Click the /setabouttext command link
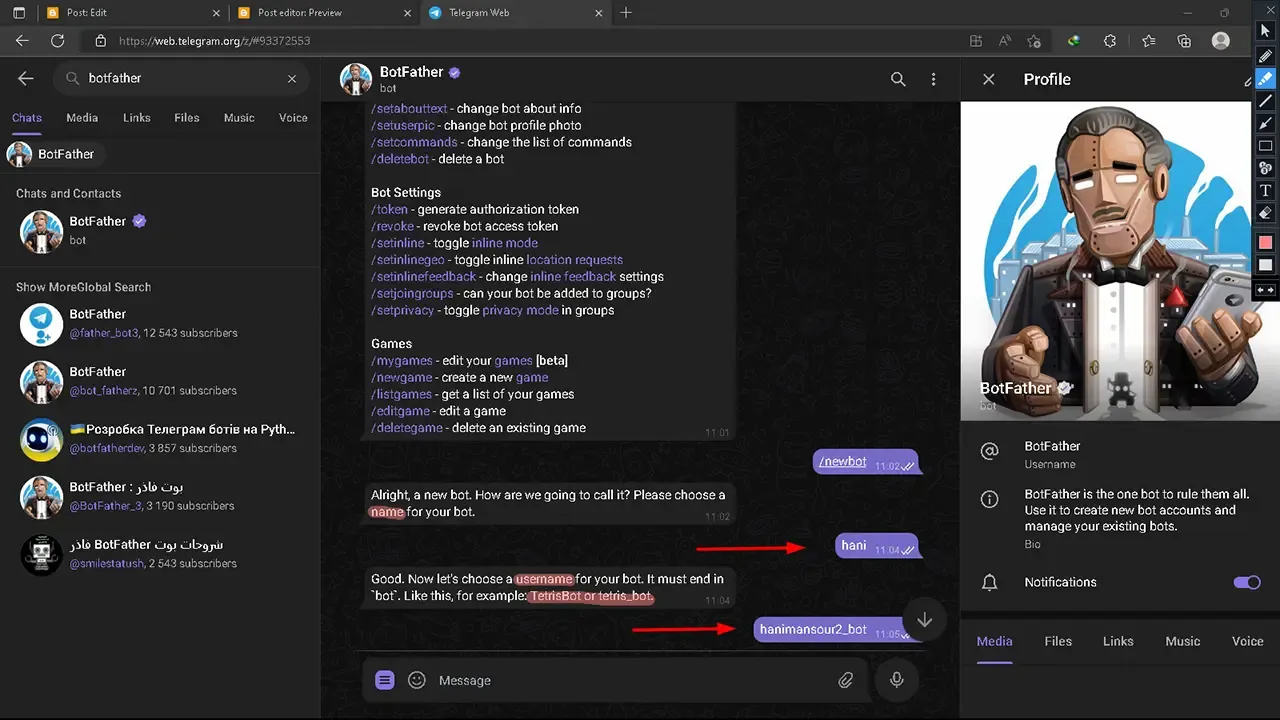 pyautogui.click(x=409, y=108)
